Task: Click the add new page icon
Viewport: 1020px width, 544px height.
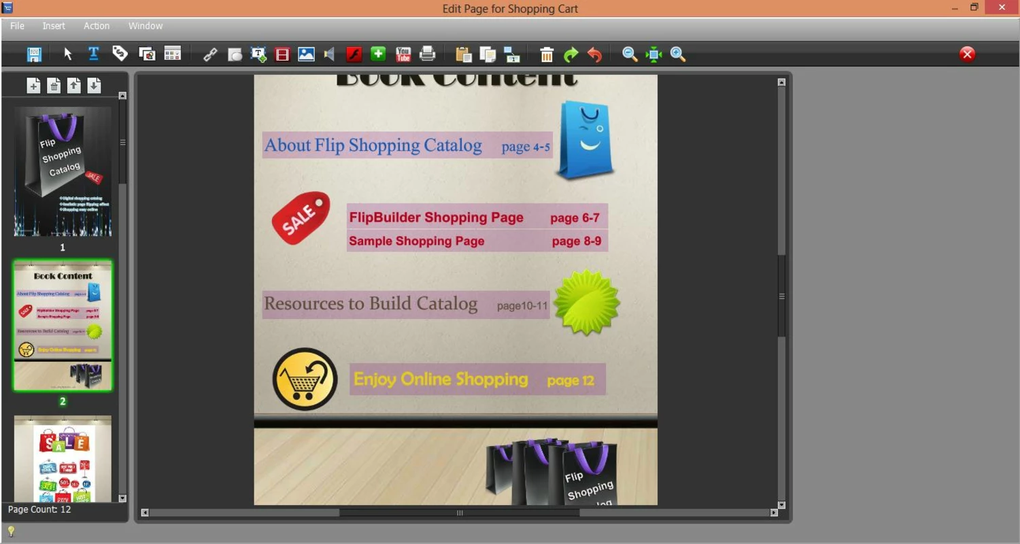Action: 34,85
